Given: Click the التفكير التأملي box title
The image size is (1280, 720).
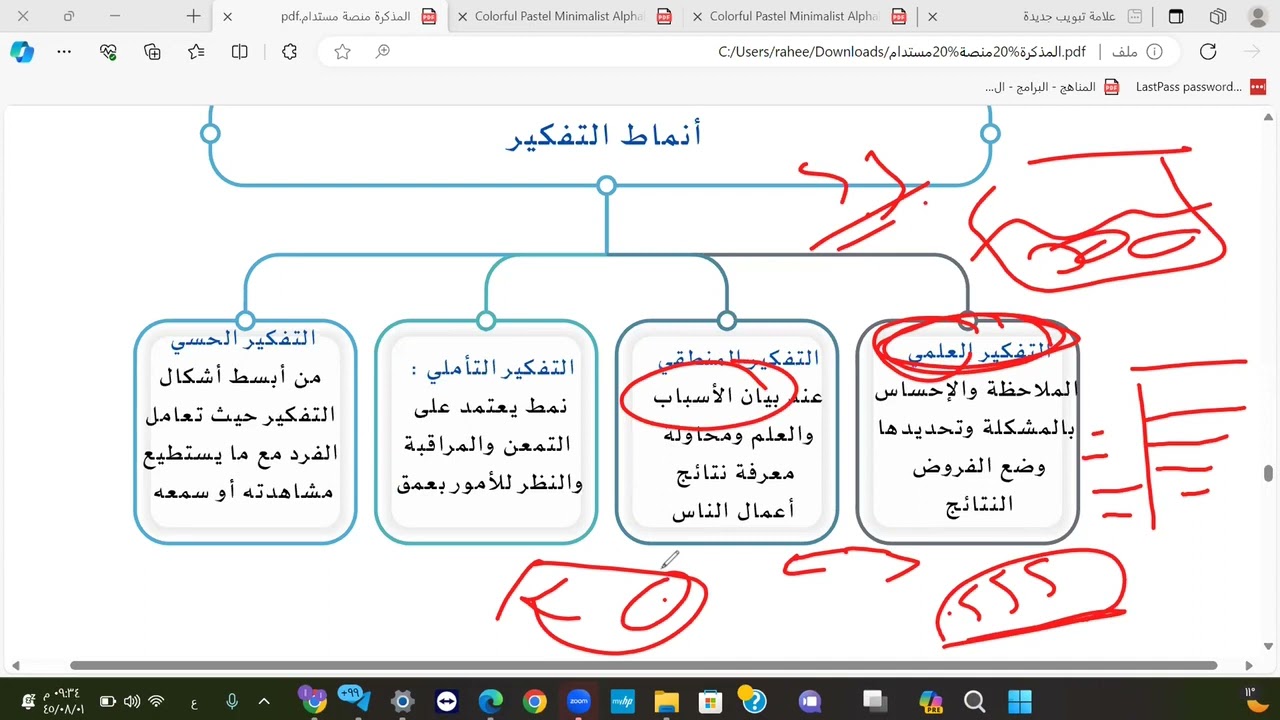Looking at the screenshot, I should 493,368.
